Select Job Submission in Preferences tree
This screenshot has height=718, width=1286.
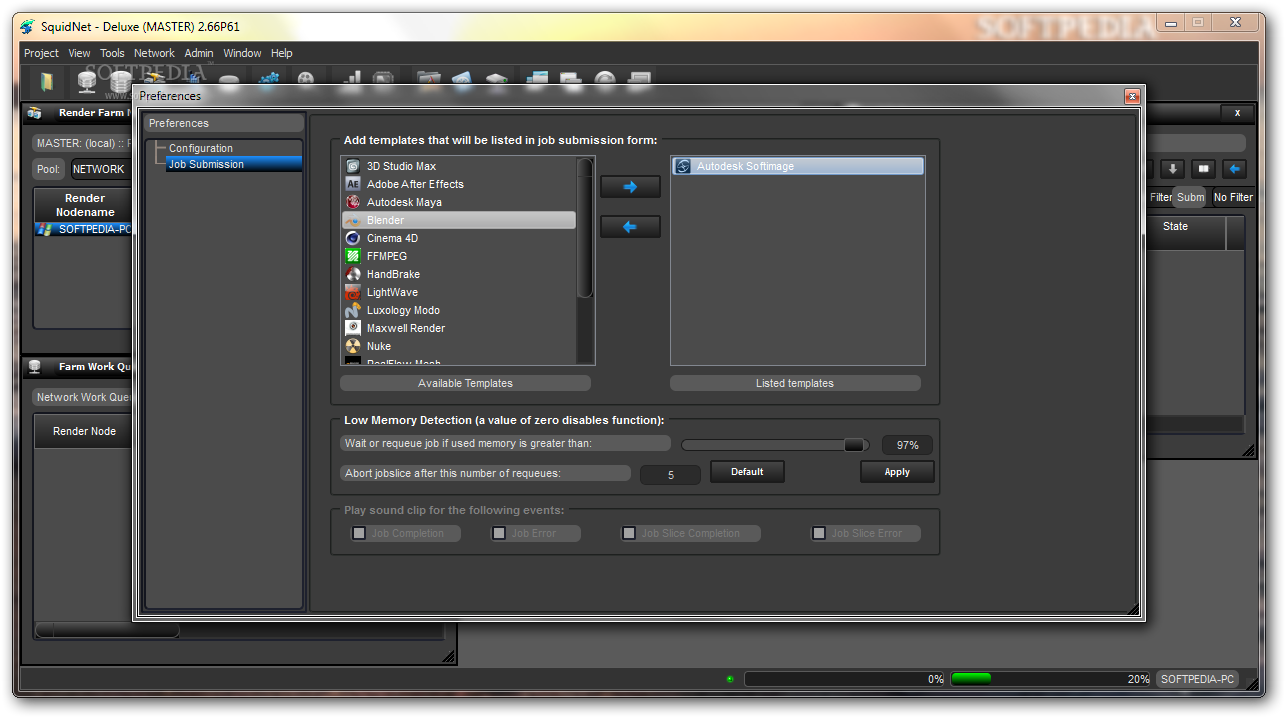[234, 164]
